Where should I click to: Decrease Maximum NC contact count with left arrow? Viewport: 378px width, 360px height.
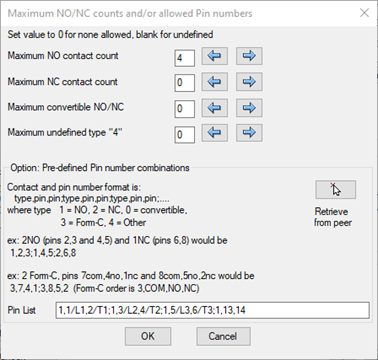click(215, 82)
